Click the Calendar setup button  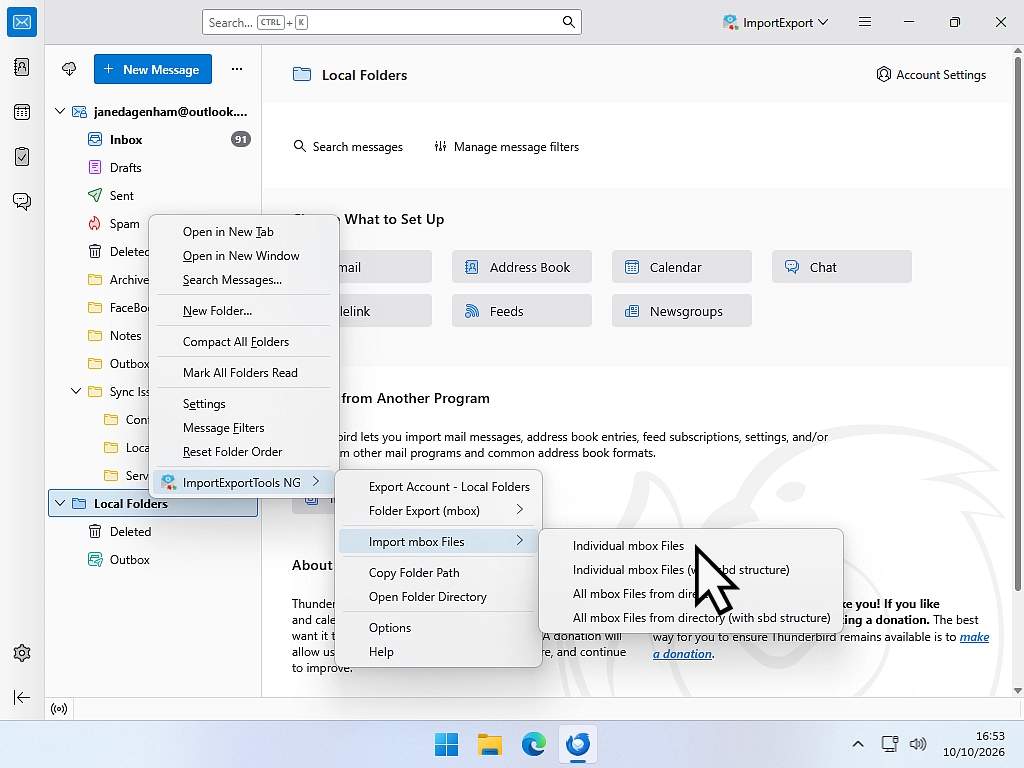(x=682, y=267)
